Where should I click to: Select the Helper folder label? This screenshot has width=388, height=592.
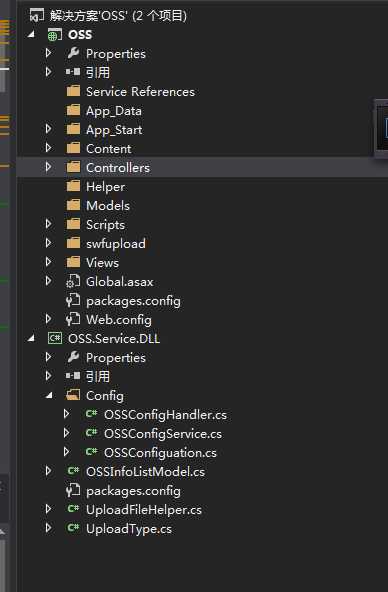[x=106, y=187]
